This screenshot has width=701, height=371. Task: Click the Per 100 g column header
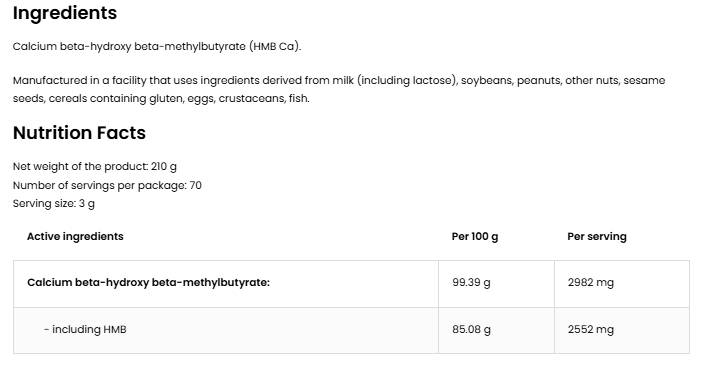(x=475, y=236)
